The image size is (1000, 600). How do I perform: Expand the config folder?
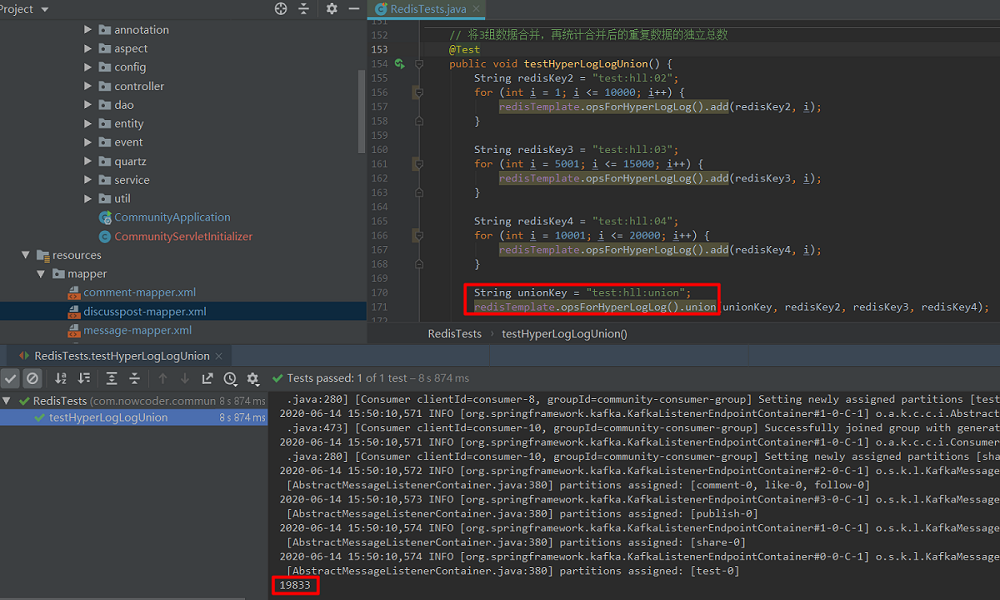coord(88,67)
